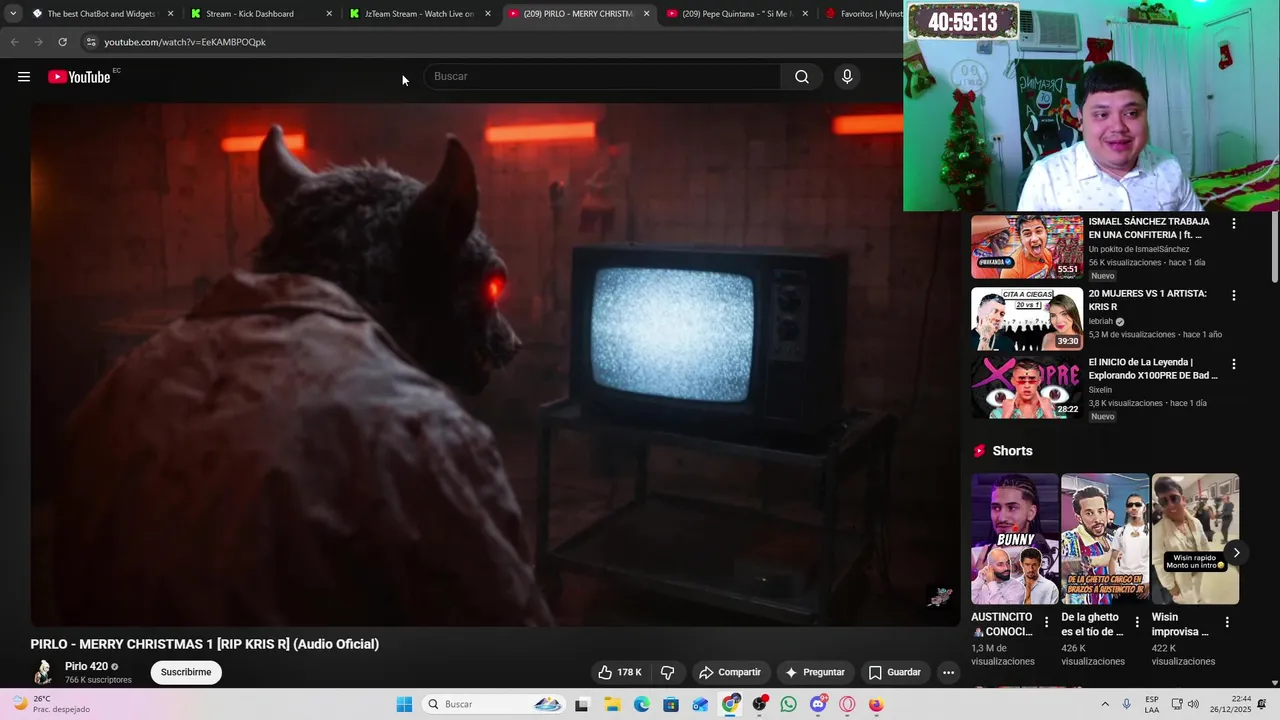Image resolution: width=1280 pixels, height=720 pixels.
Task: Show next Shorts with the arrow
Action: (x=1236, y=553)
